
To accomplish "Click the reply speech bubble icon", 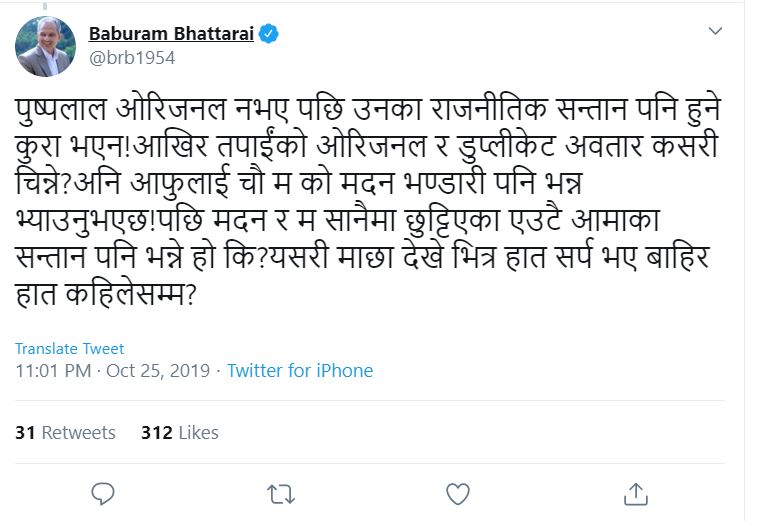I will 103,493.
